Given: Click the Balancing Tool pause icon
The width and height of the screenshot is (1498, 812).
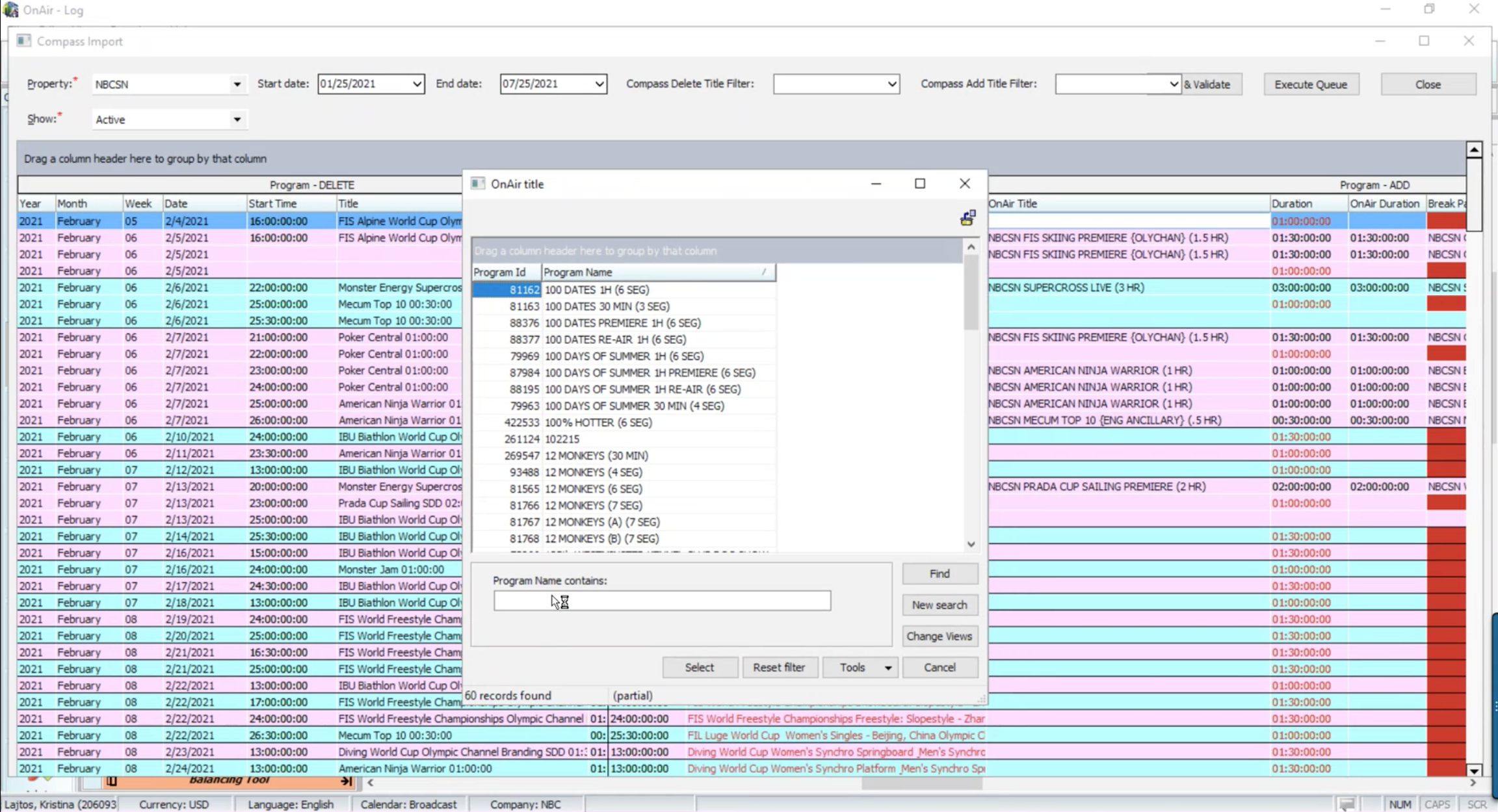Looking at the screenshot, I should pos(111,781).
